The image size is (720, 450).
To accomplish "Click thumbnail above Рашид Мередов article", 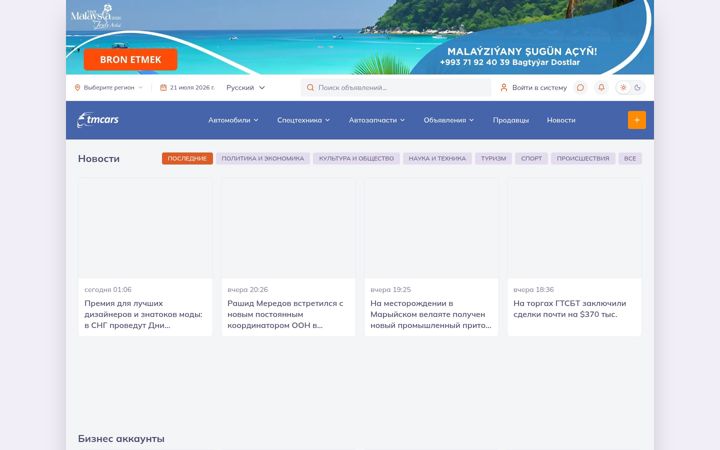I will (x=288, y=228).
